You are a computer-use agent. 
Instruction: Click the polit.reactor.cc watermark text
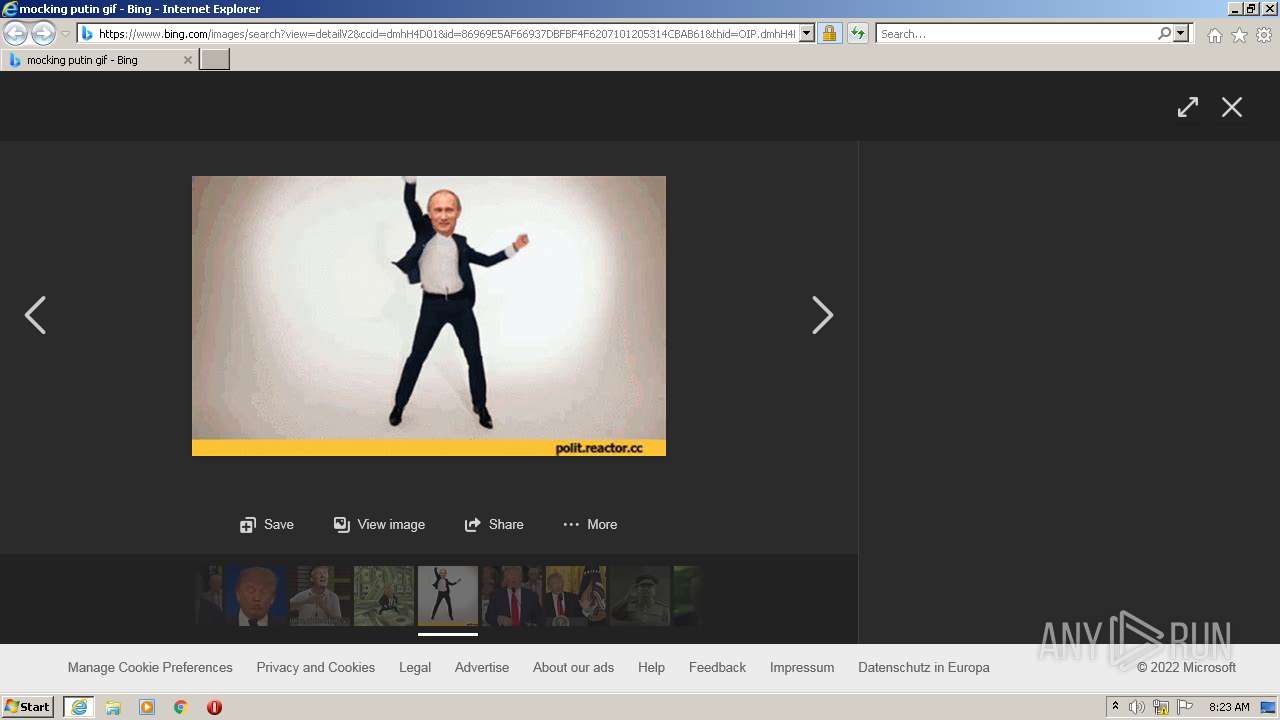click(x=599, y=448)
